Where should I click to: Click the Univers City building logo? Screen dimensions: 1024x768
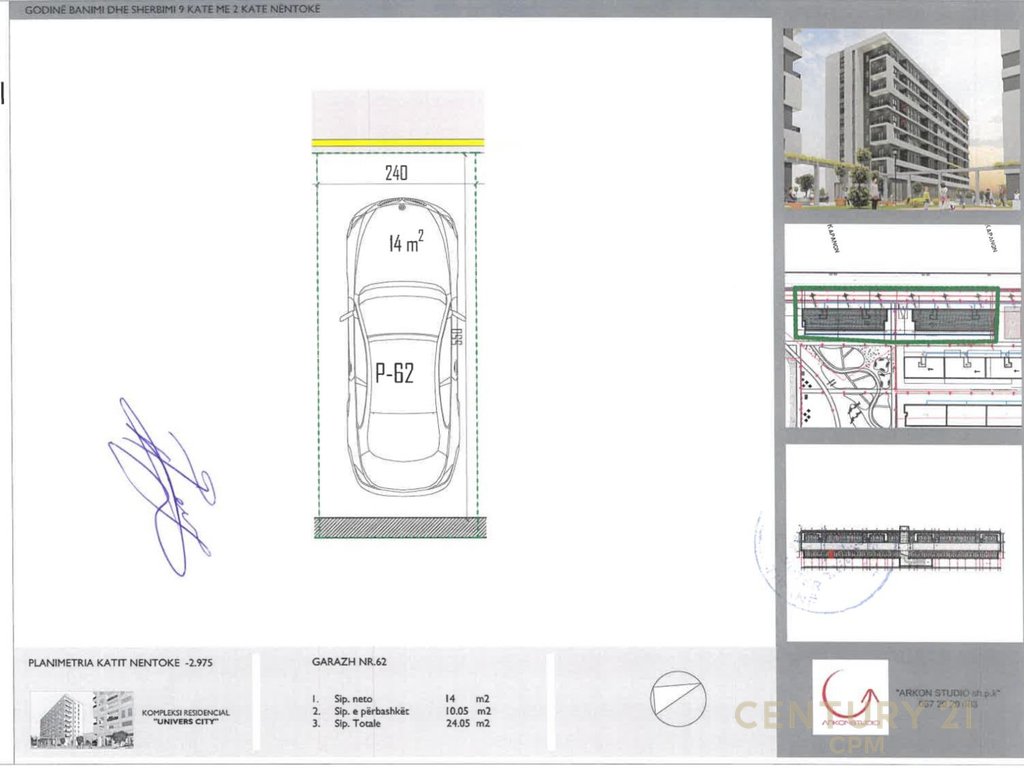[84, 719]
